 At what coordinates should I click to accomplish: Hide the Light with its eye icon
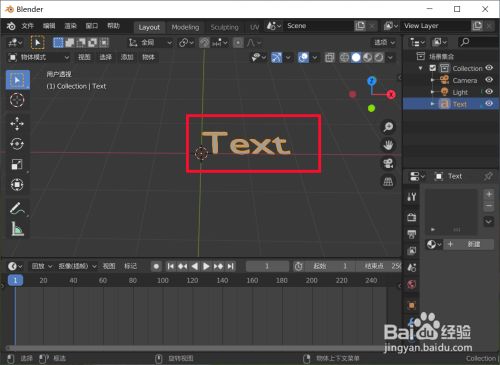(x=489, y=92)
